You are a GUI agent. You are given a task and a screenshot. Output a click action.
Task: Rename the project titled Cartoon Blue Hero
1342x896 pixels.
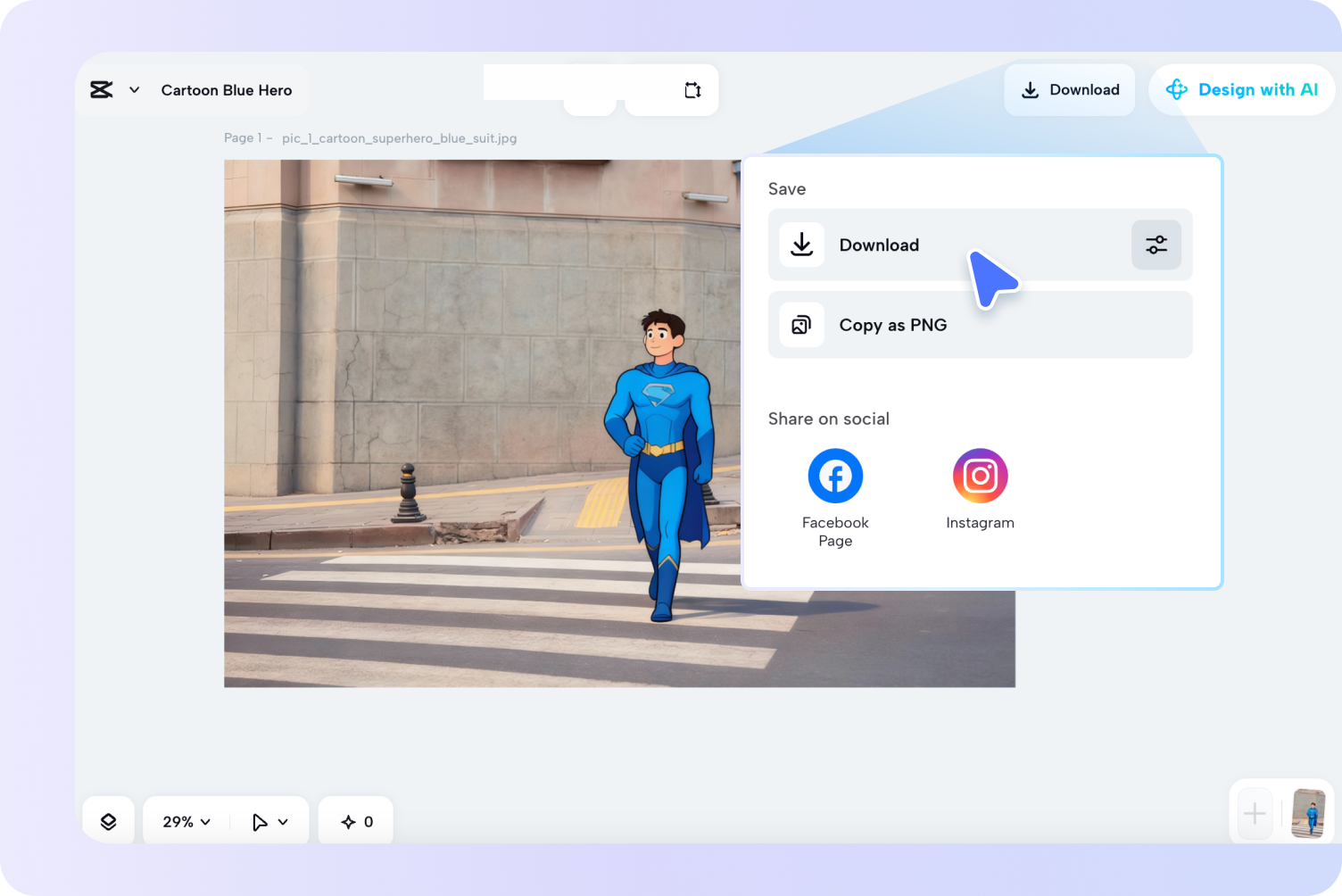pyautogui.click(x=226, y=89)
